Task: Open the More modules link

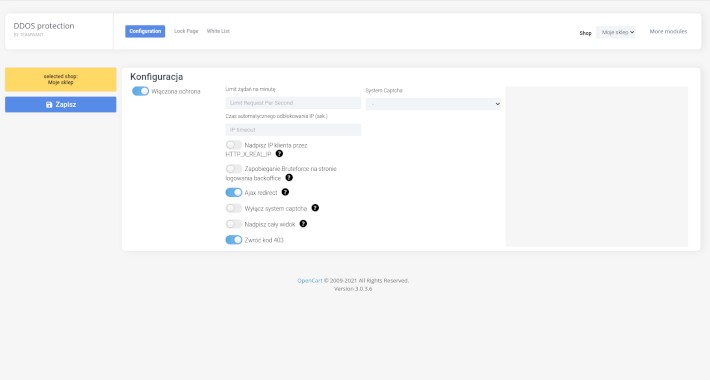Action: click(x=668, y=32)
